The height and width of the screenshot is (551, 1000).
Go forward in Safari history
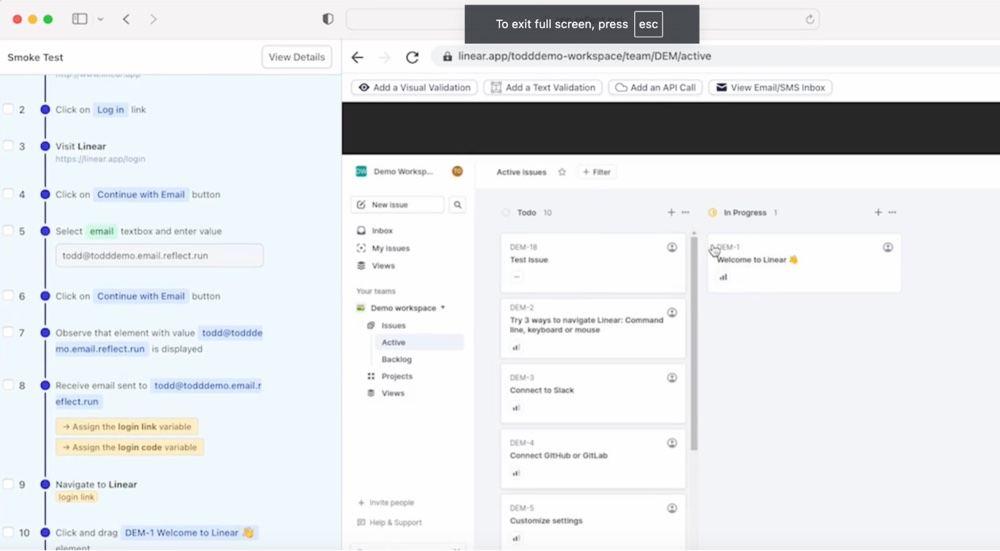tap(153, 19)
